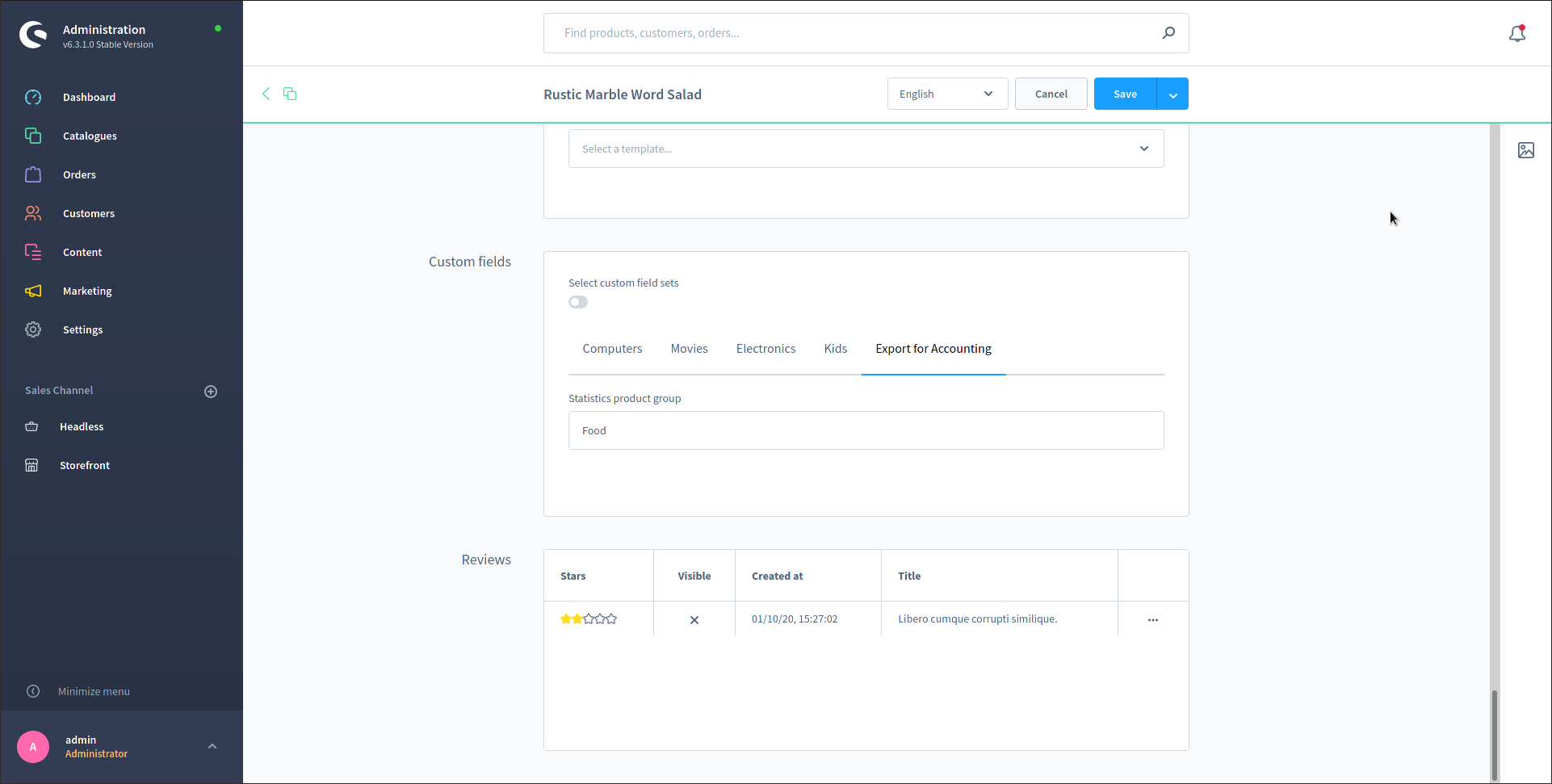Image resolution: width=1552 pixels, height=784 pixels.
Task: Edit Statistics product group field
Action: (866, 430)
